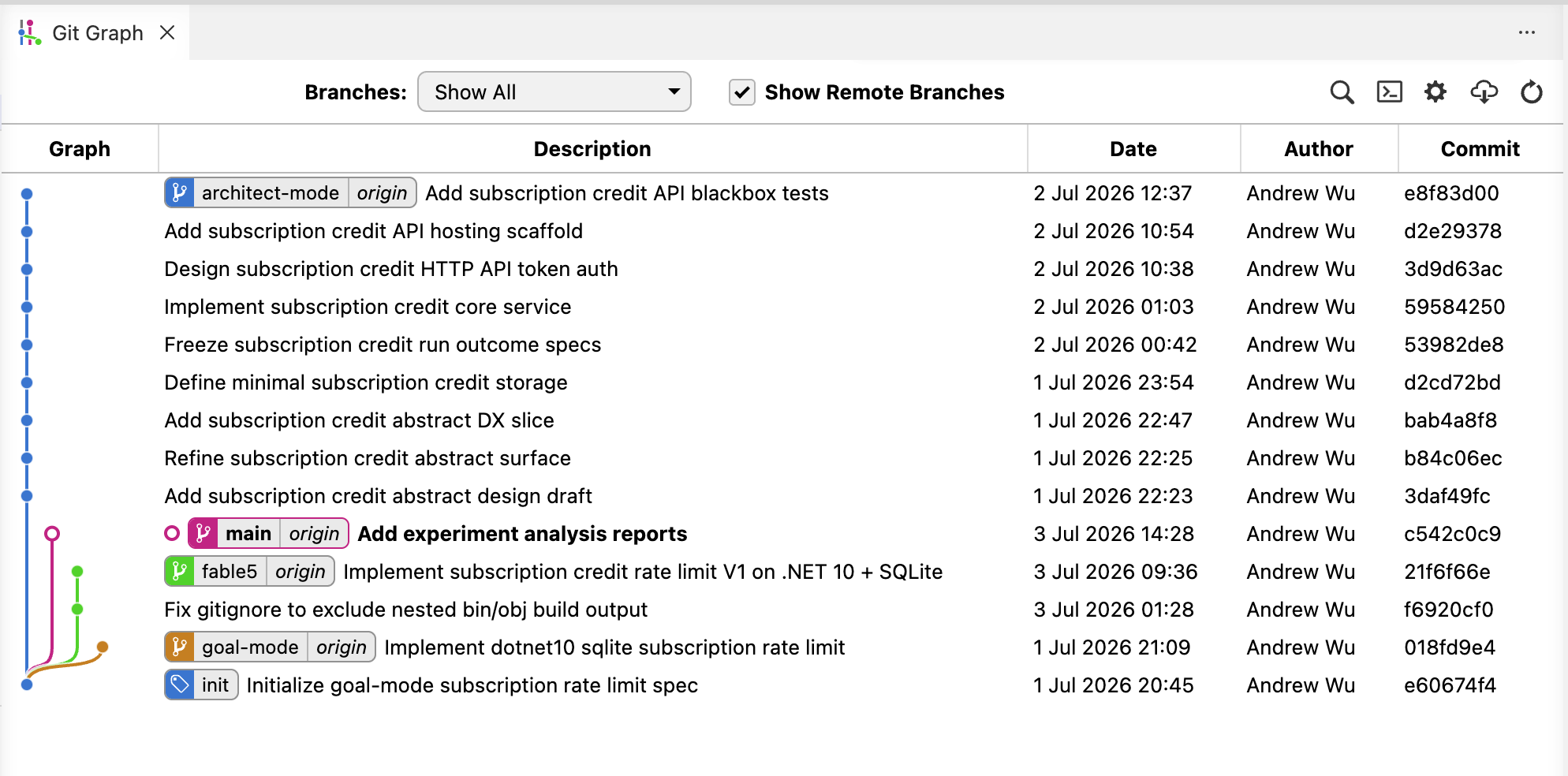Click the origin label next to architect-mode

click(x=382, y=192)
